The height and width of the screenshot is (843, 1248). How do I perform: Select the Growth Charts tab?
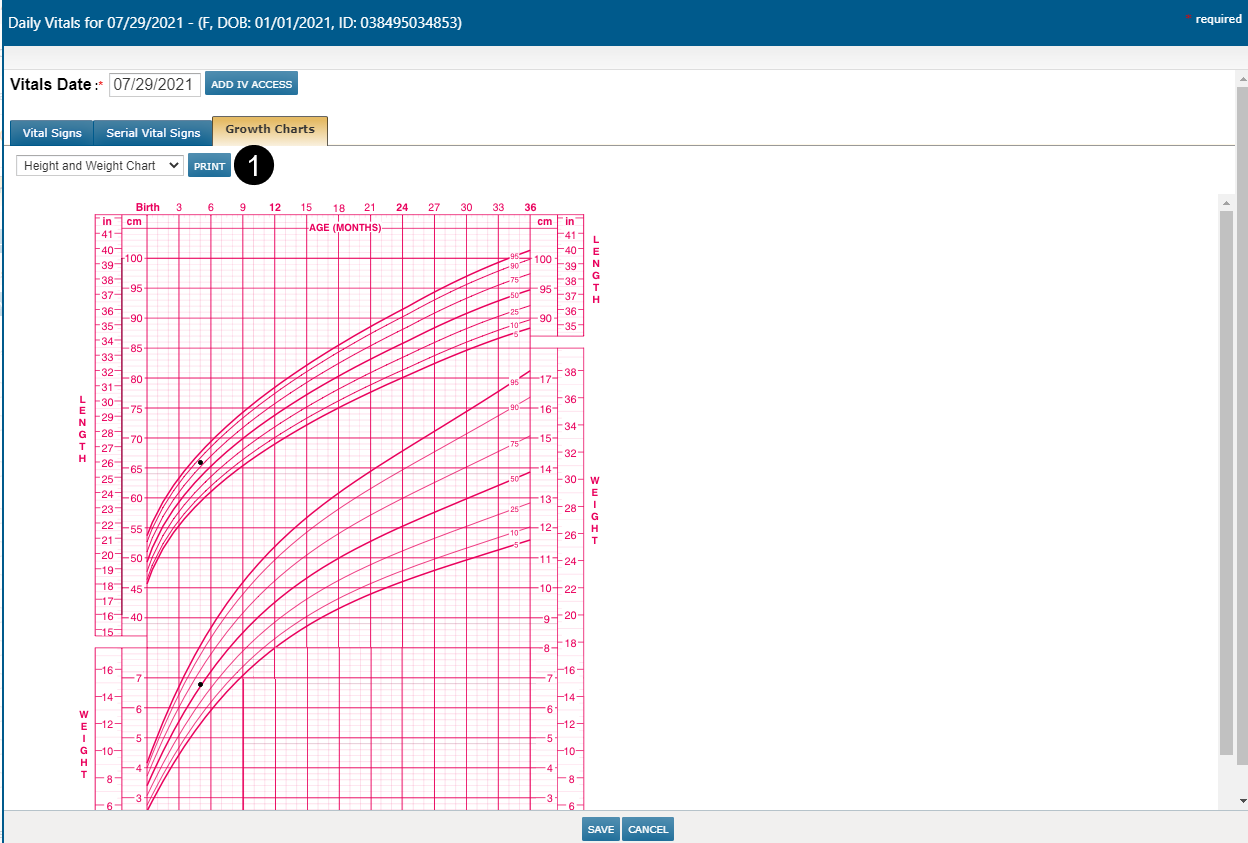[x=270, y=130]
